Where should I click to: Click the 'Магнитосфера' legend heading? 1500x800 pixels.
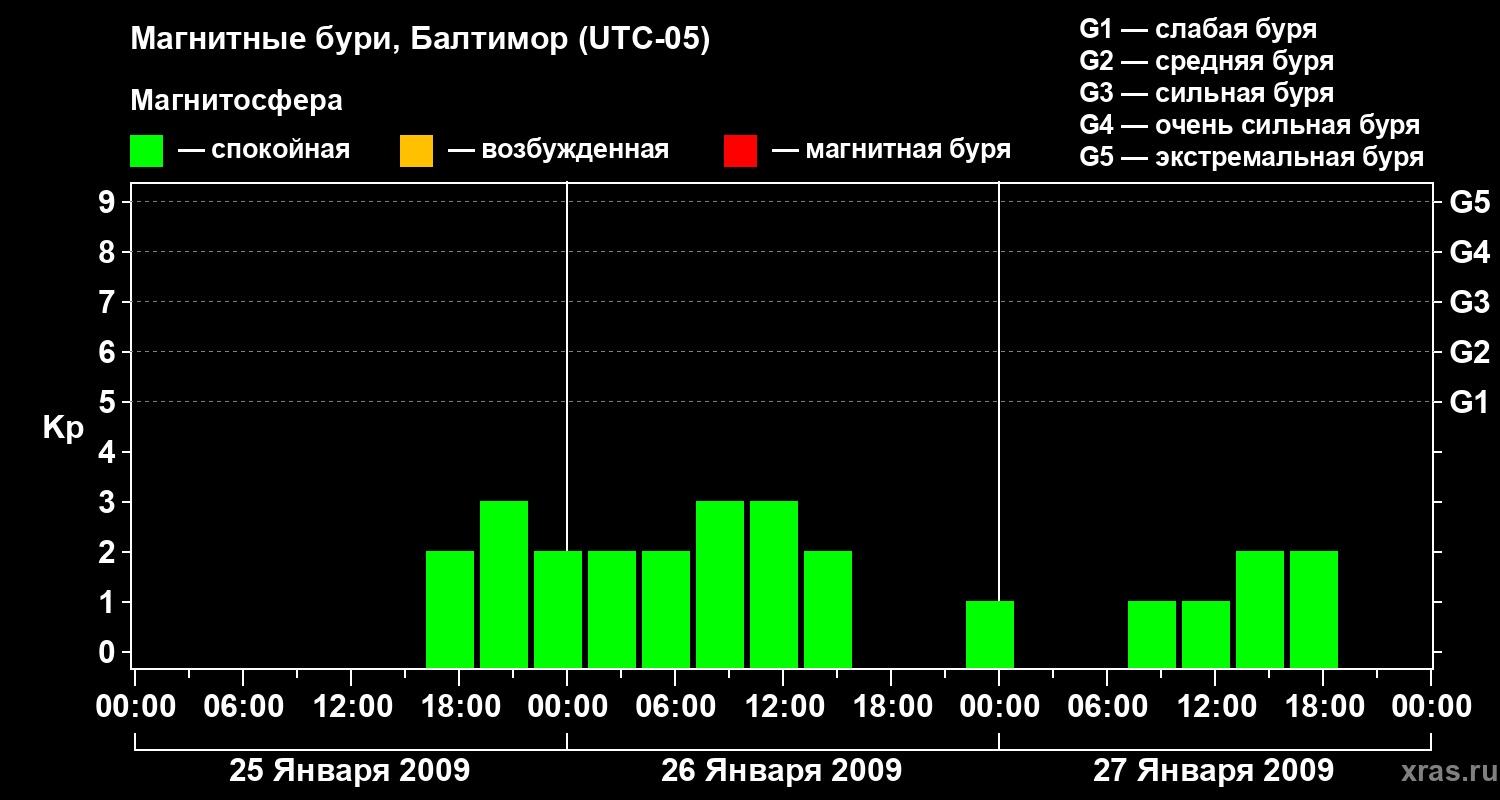[x=237, y=101]
